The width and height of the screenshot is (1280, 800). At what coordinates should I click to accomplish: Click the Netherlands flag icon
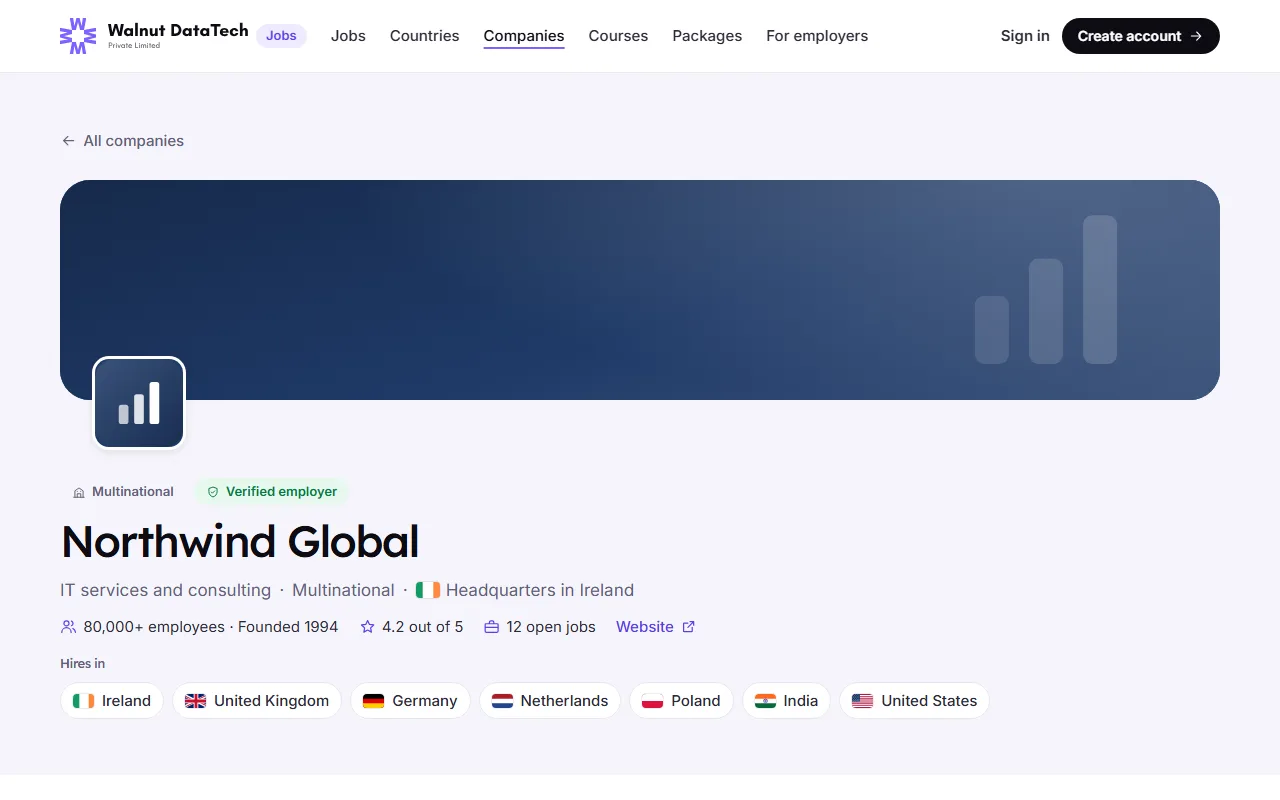pyautogui.click(x=502, y=701)
